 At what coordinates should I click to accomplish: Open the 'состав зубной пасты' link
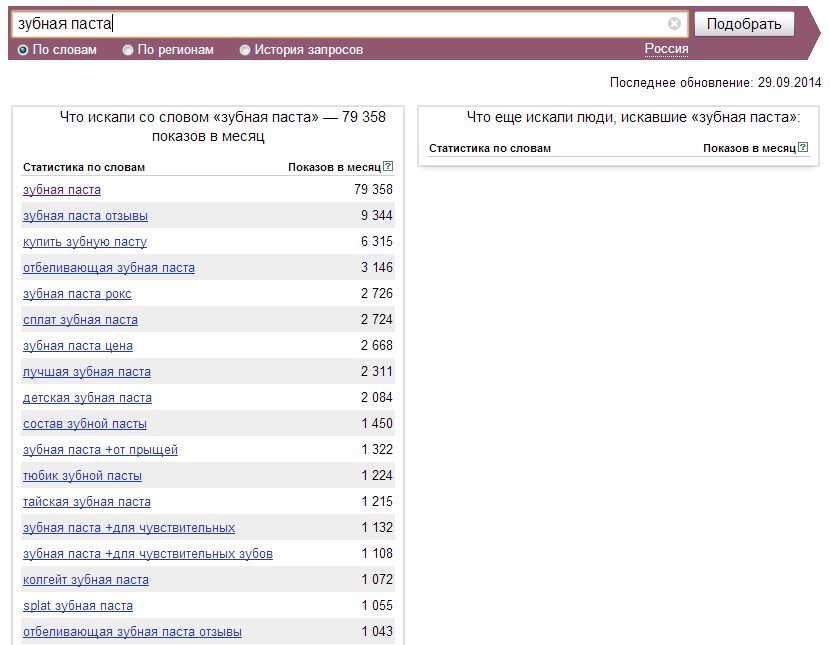[x=85, y=423]
